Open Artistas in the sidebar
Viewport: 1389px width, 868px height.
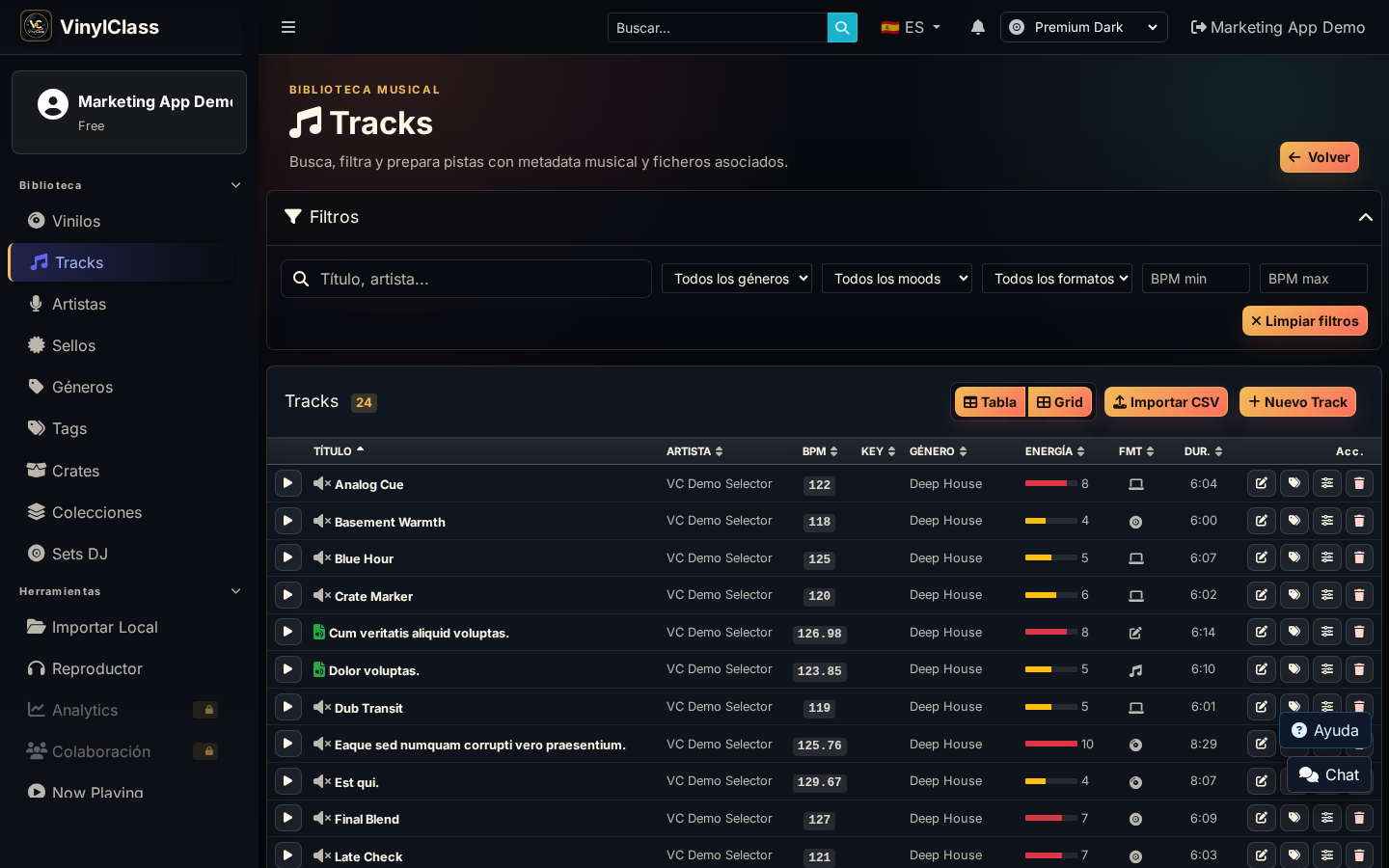tap(123, 304)
